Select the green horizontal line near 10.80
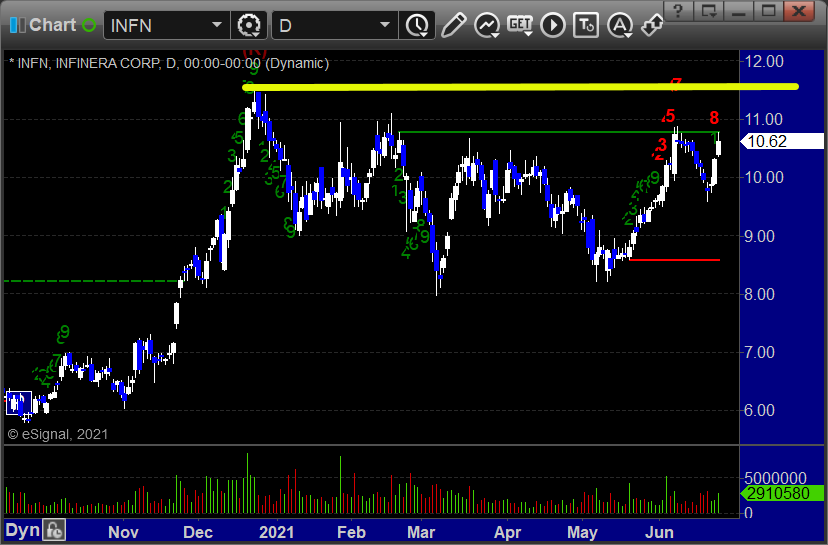 pyautogui.click(x=559, y=131)
